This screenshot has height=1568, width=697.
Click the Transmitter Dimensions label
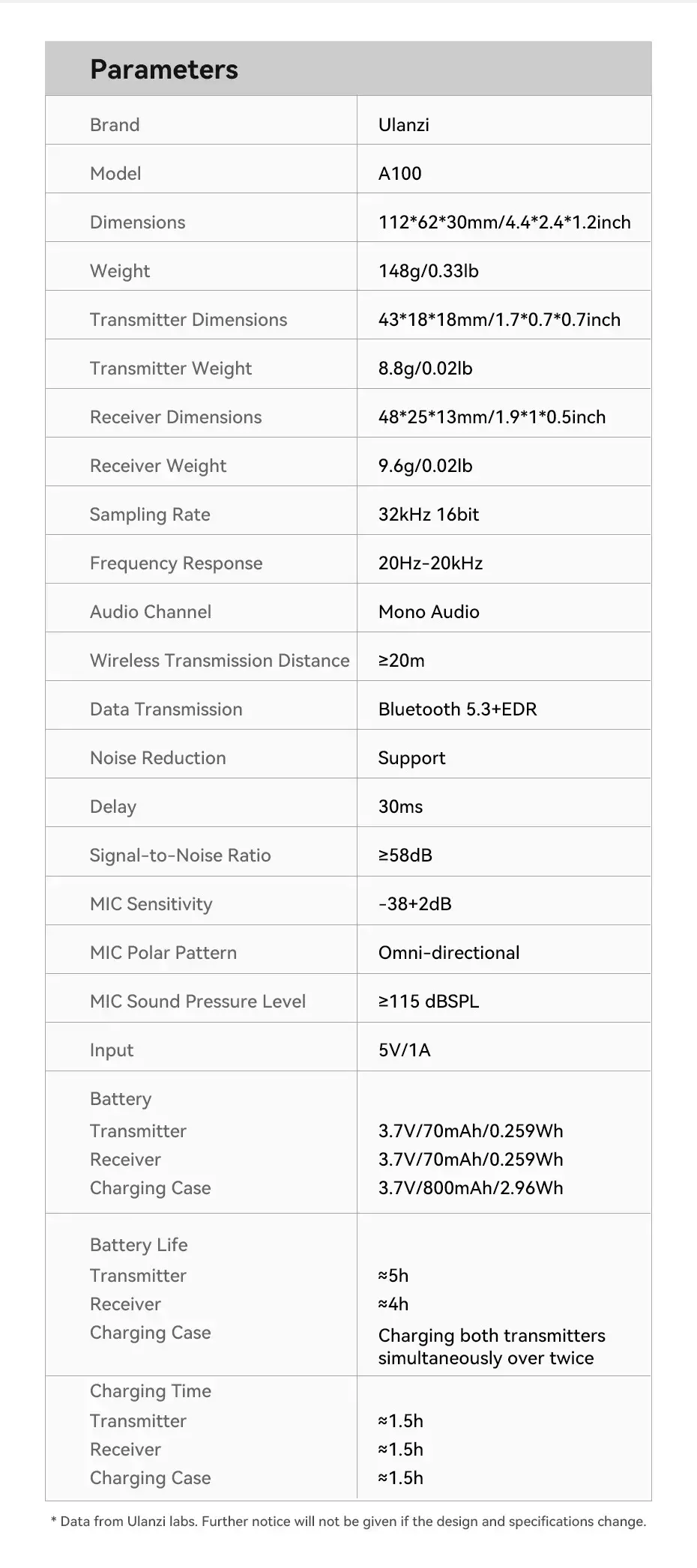pos(188,320)
